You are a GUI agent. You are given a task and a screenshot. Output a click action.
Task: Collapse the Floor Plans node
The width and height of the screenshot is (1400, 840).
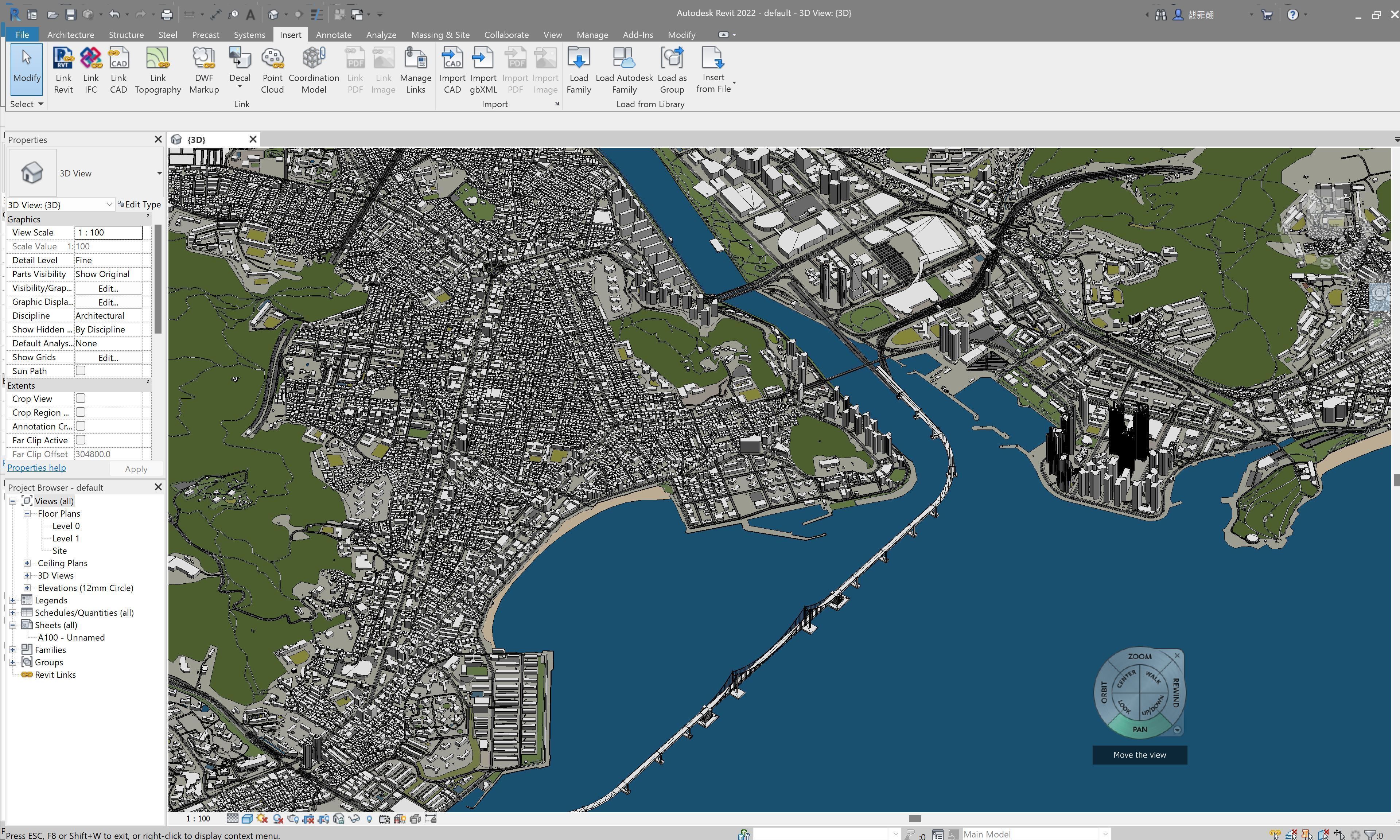coord(27,513)
